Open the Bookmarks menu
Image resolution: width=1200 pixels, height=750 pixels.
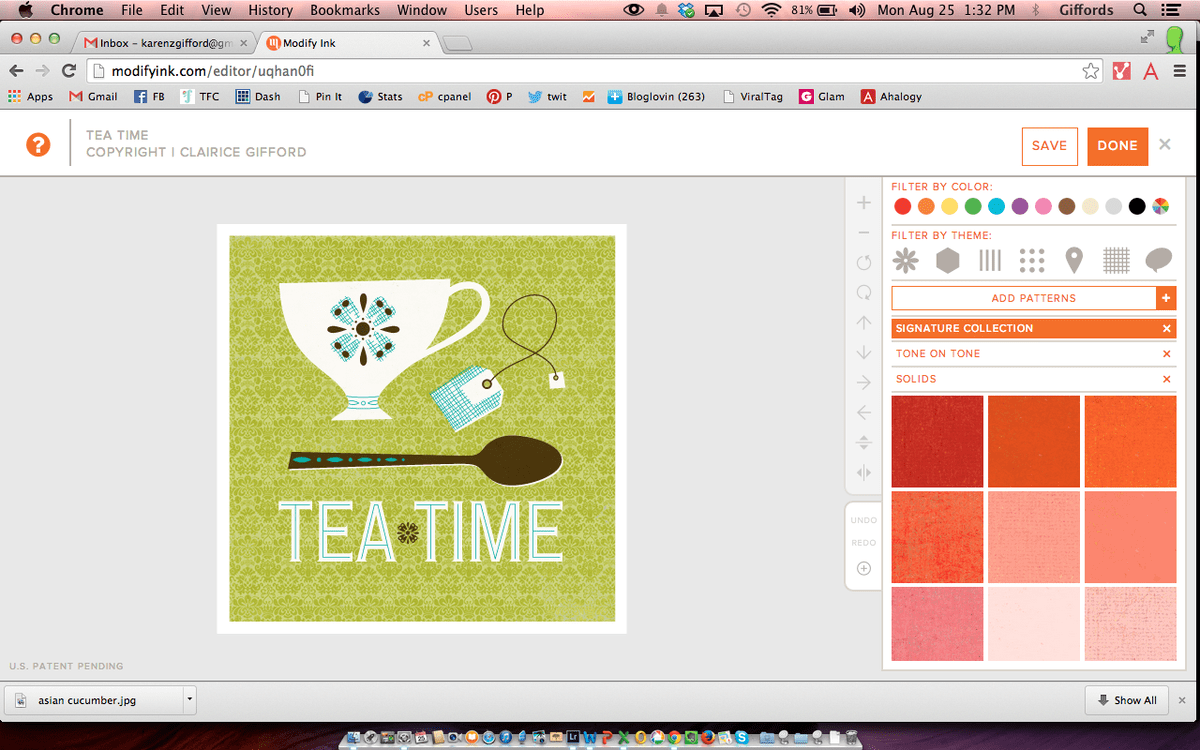coord(343,10)
